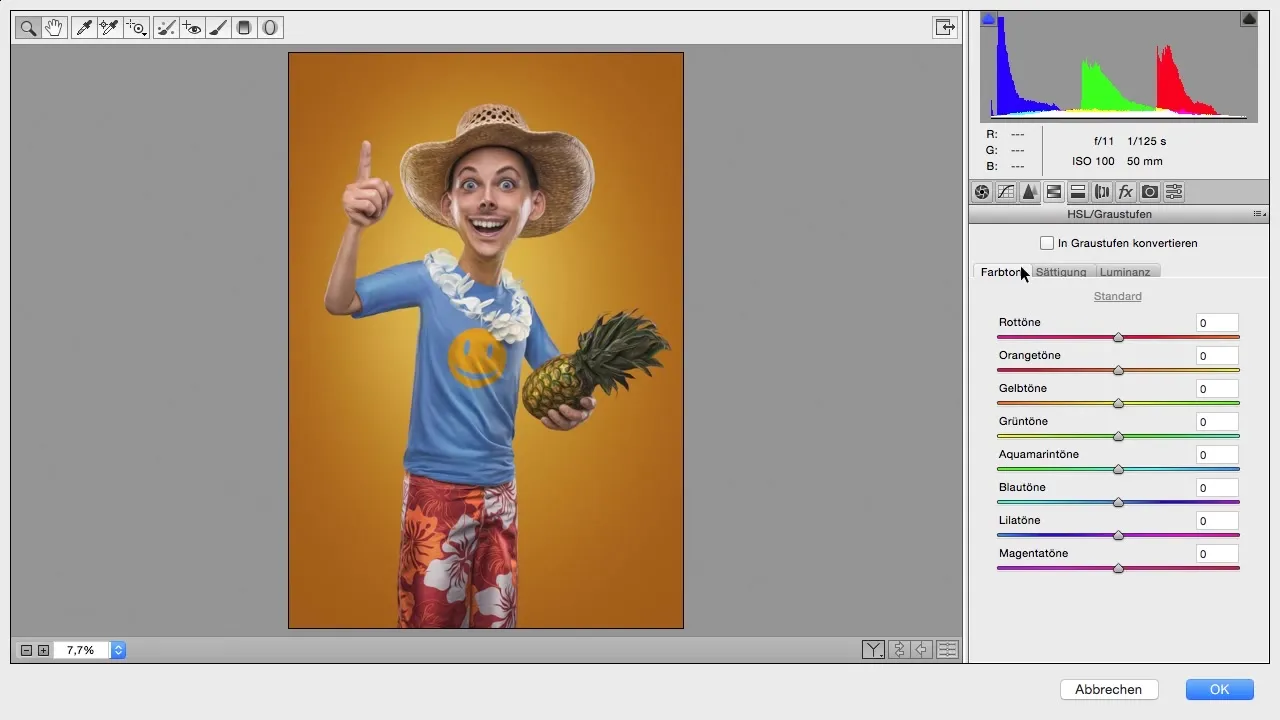
Task: Zoom out with the minus button
Action: click(27, 651)
